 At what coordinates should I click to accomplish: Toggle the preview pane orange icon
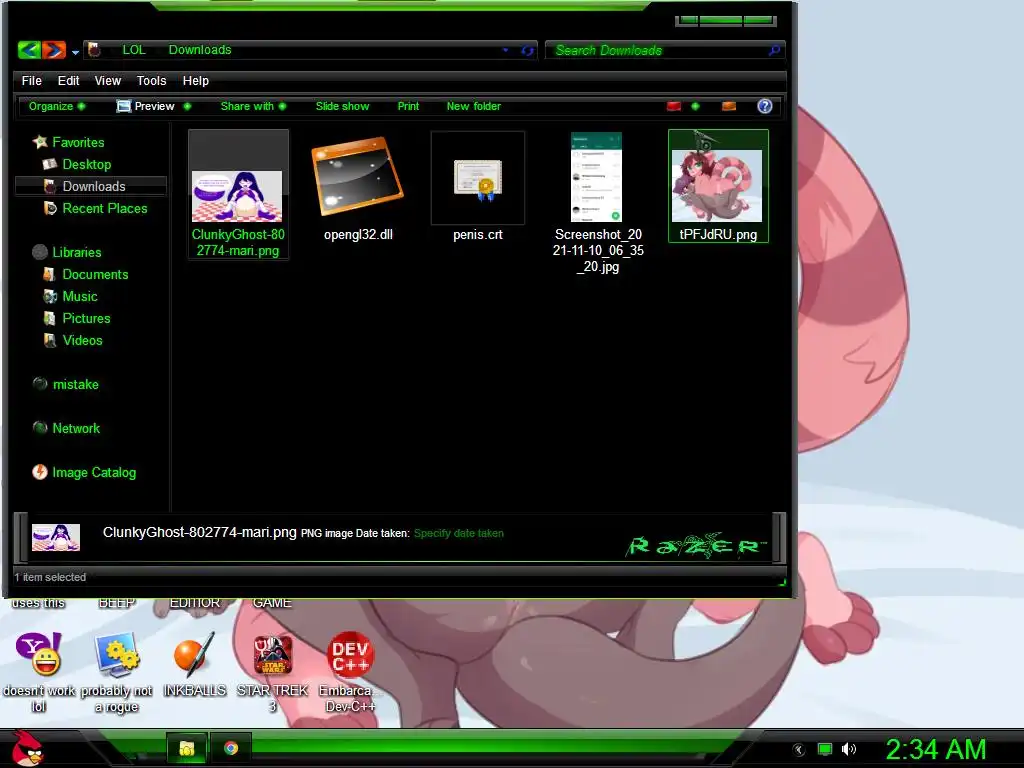729,106
